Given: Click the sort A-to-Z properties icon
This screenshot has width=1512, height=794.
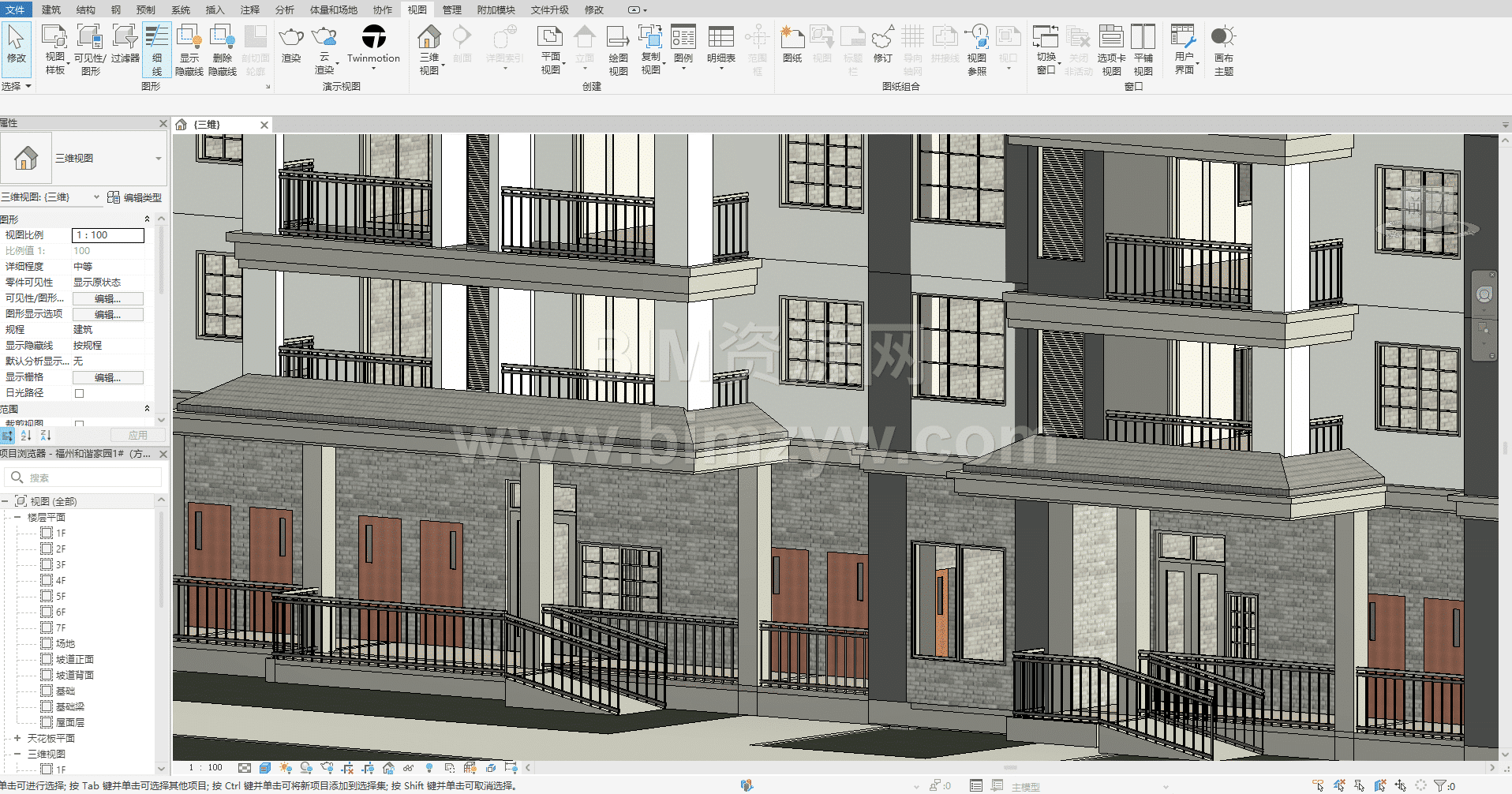Looking at the screenshot, I should click(26, 436).
